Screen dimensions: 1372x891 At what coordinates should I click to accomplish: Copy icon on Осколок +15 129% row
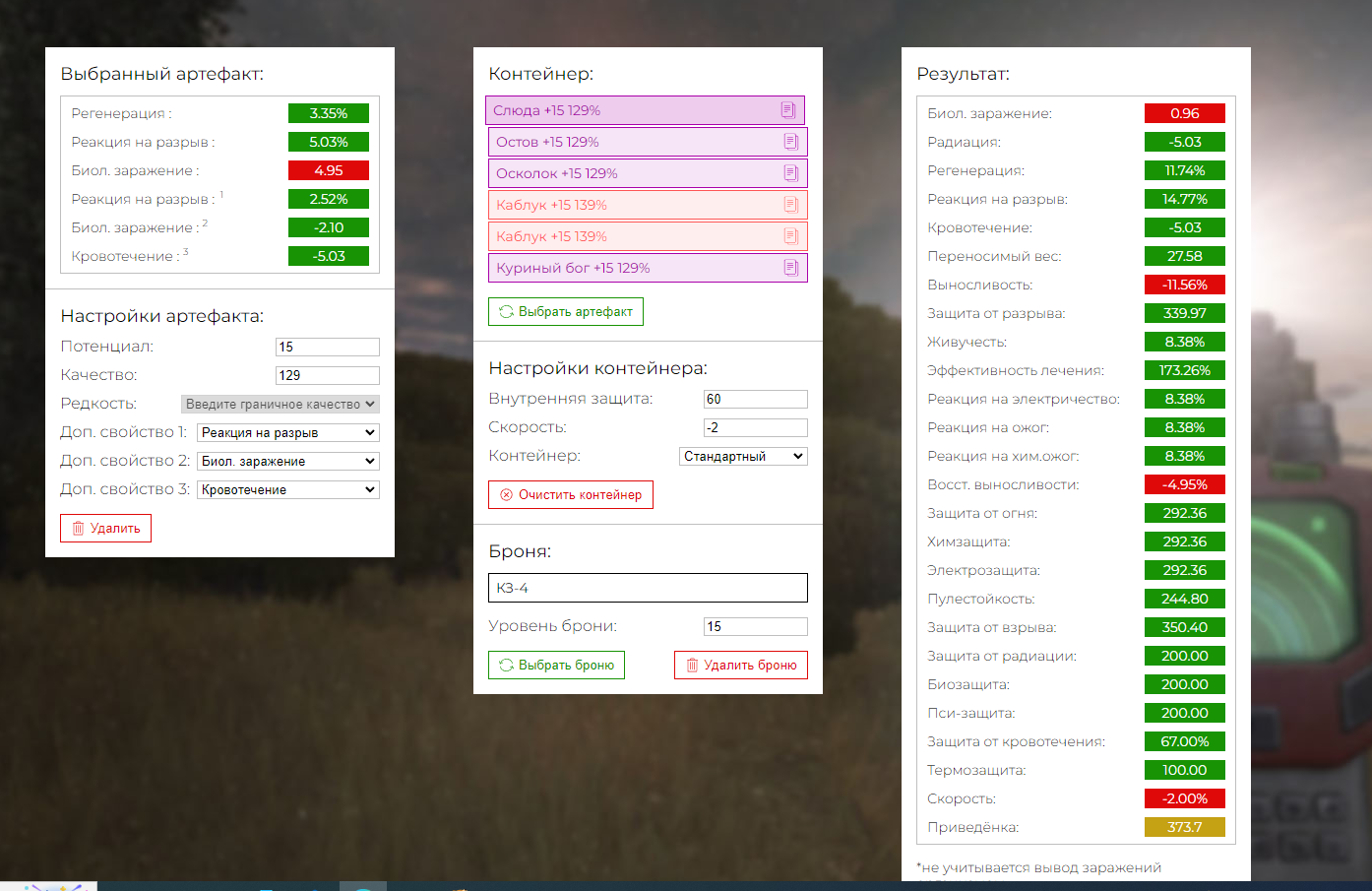point(790,173)
